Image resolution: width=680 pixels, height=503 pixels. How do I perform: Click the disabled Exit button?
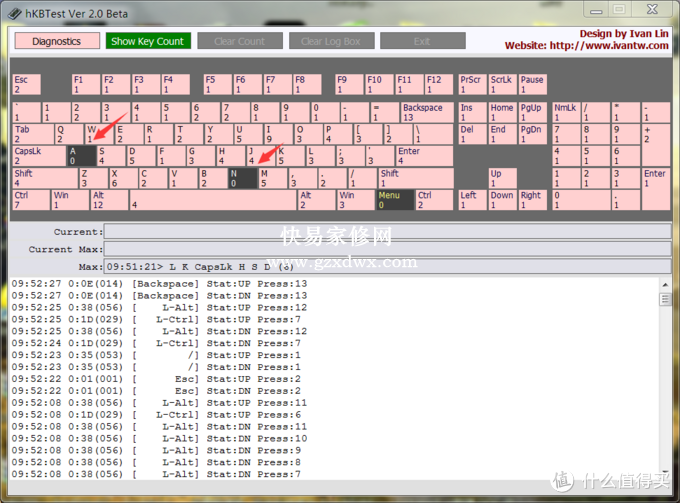pos(423,41)
